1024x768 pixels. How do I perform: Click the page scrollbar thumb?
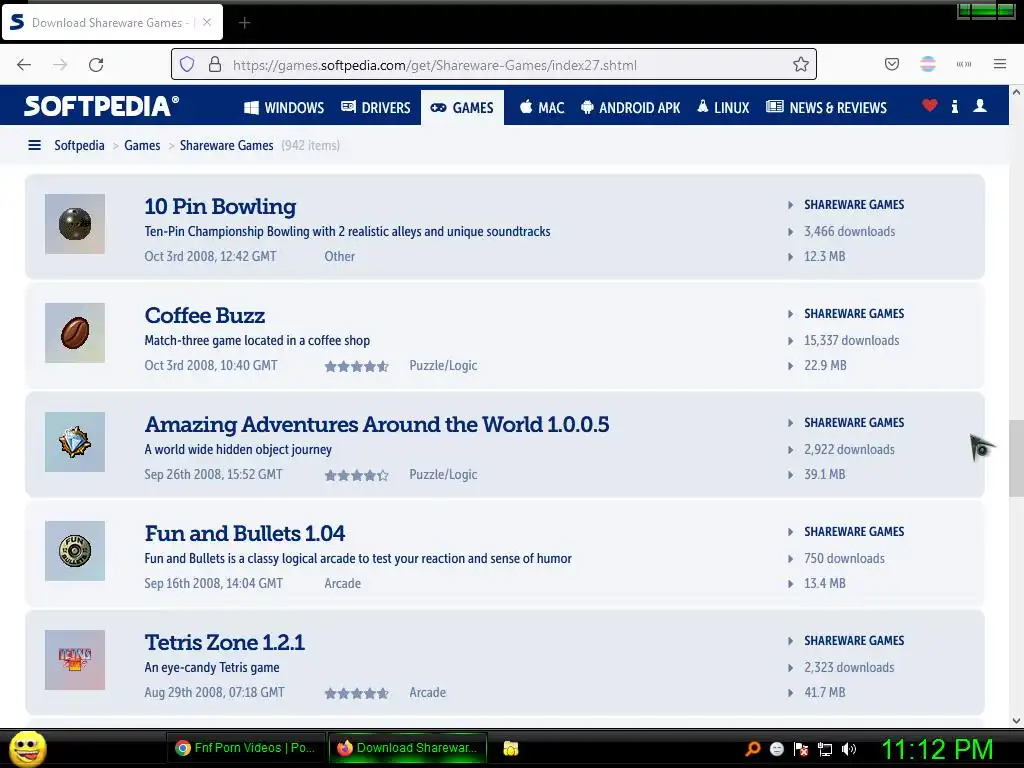1016,458
